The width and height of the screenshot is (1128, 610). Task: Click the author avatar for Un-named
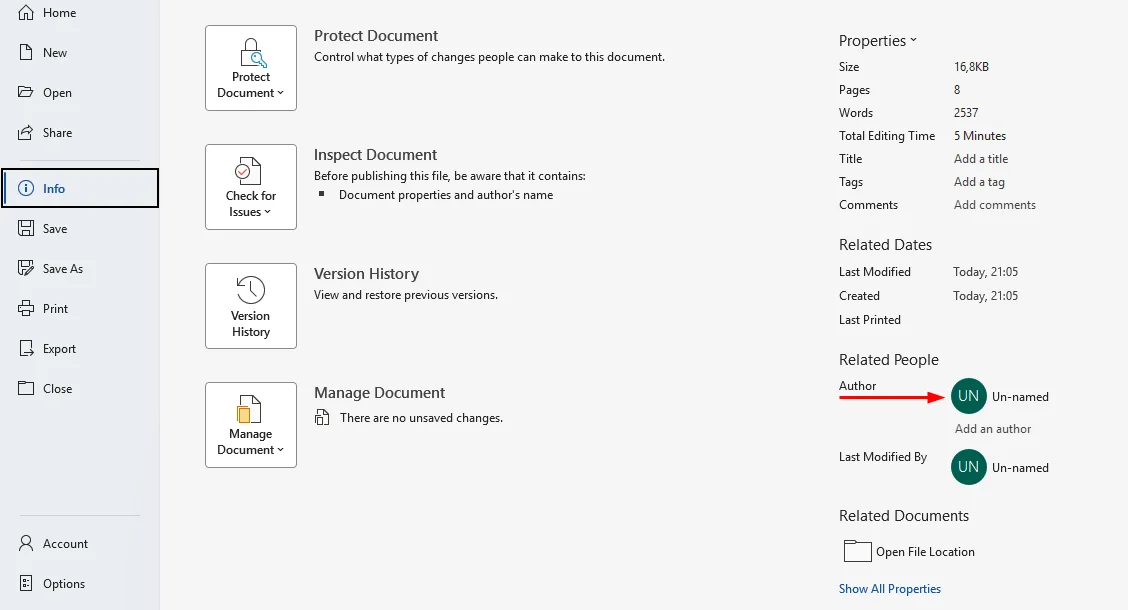968,396
